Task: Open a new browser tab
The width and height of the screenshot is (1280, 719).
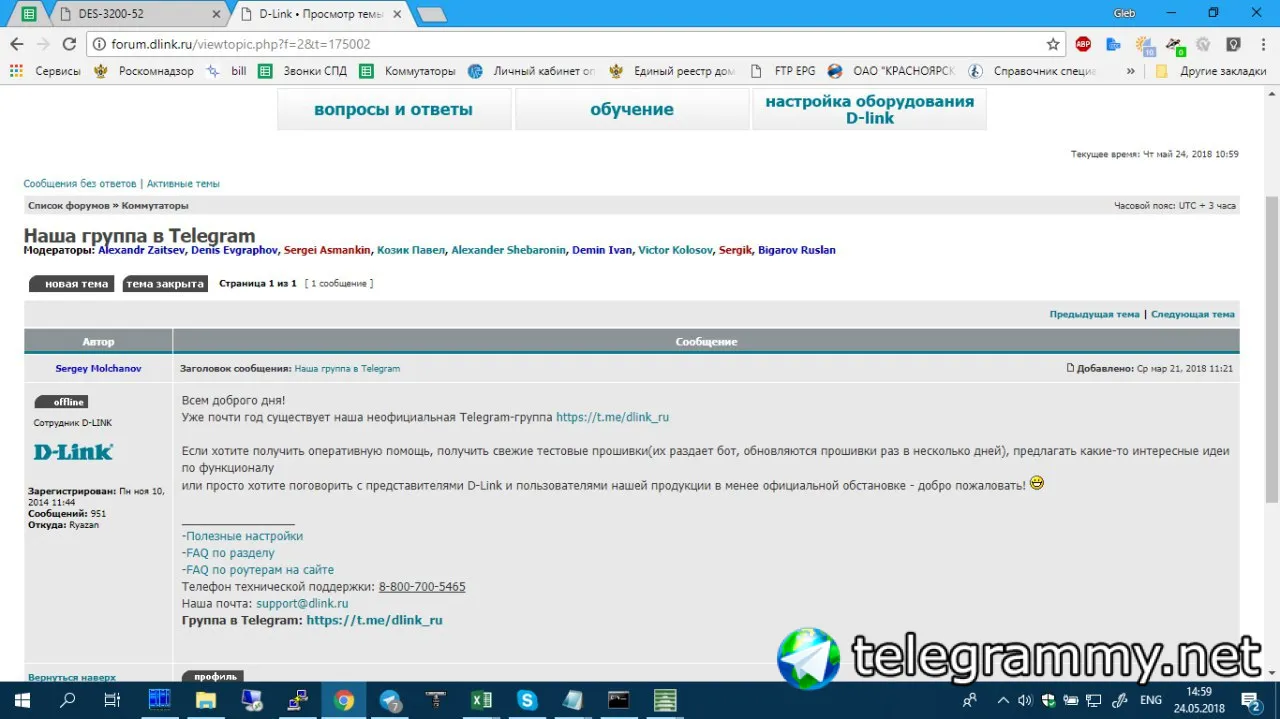Action: click(431, 14)
